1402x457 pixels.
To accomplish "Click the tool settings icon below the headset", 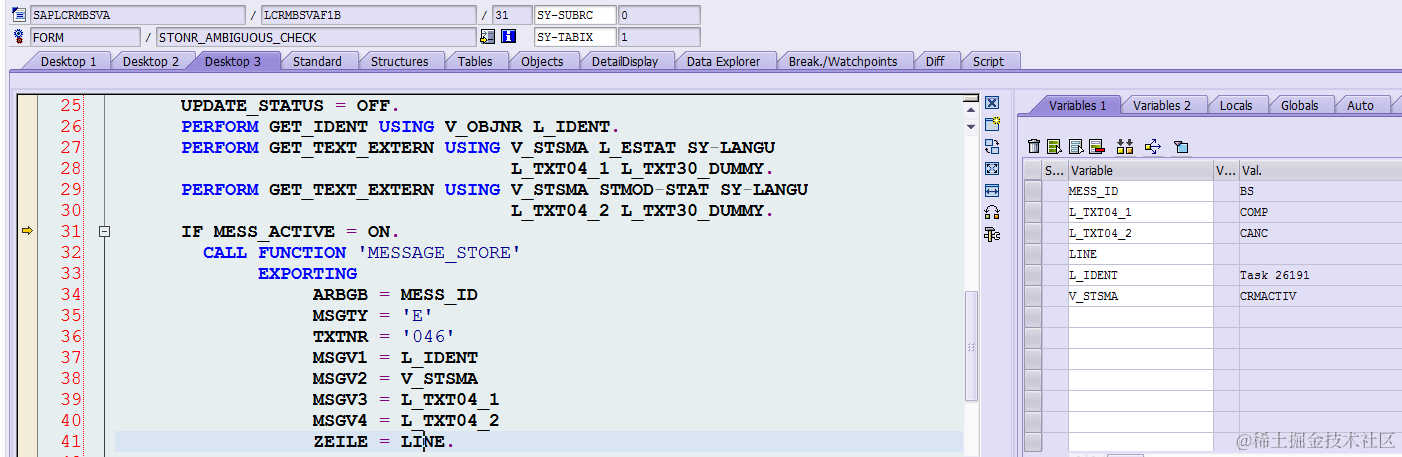I will (992, 234).
